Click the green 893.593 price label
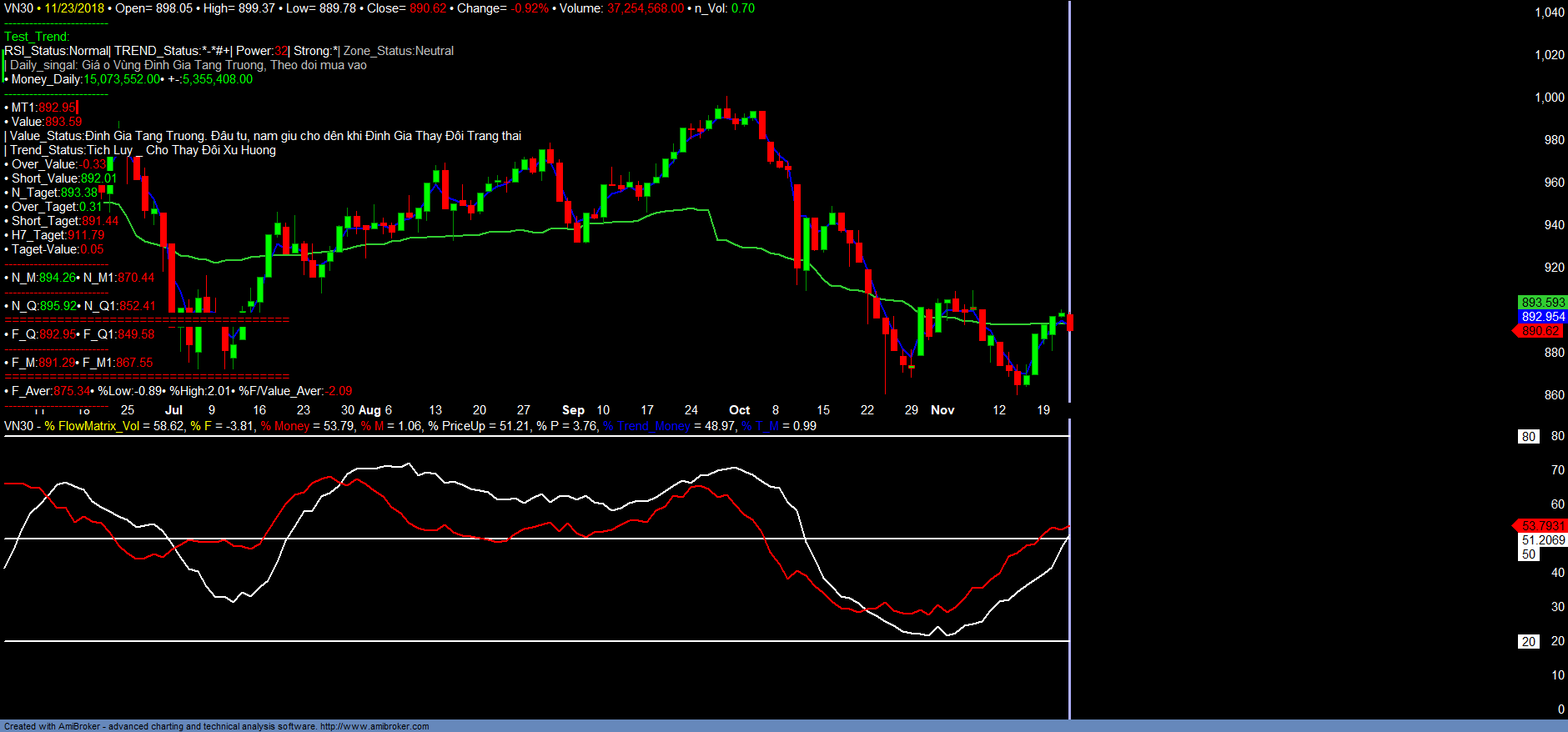This screenshot has width=1568, height=732. tap(1542, 303)
